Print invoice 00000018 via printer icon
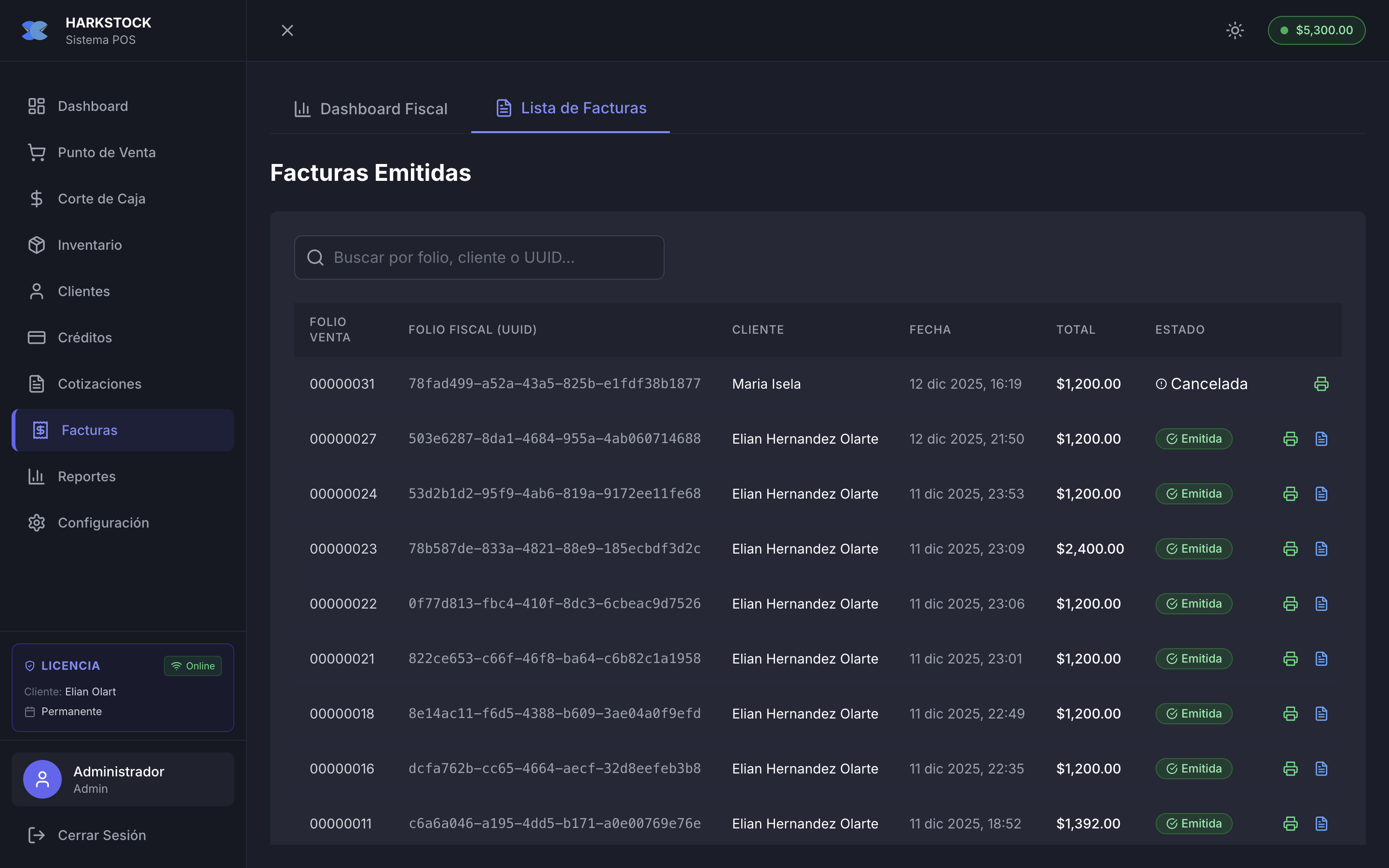This screenshot has width=1389, height=868. point(1290,714)
